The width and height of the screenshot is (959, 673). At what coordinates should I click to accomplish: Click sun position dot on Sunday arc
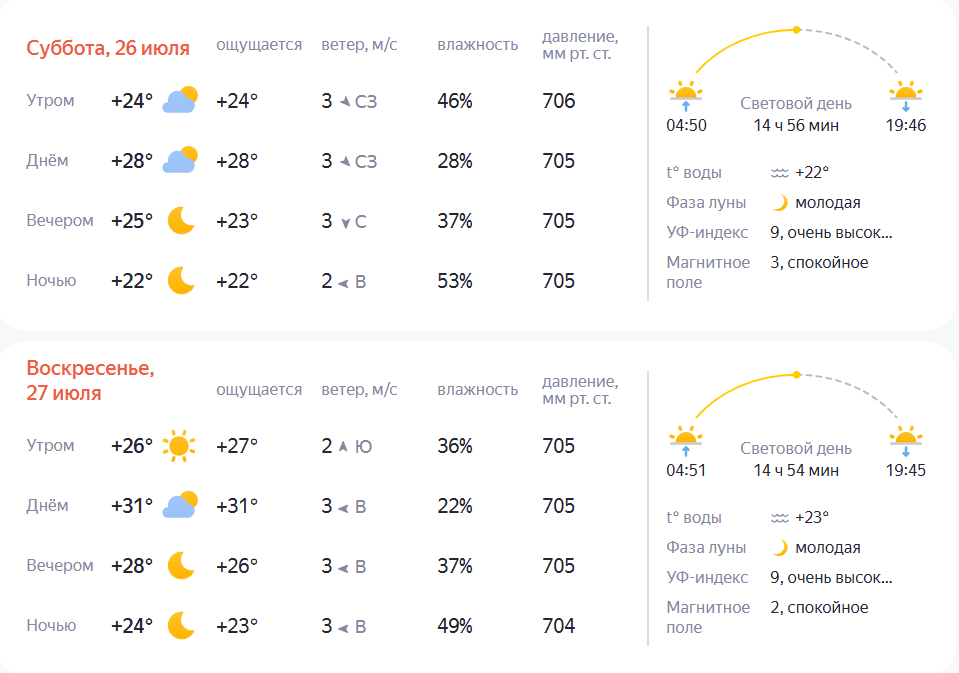pyautogui.click(x=796, y=374)
